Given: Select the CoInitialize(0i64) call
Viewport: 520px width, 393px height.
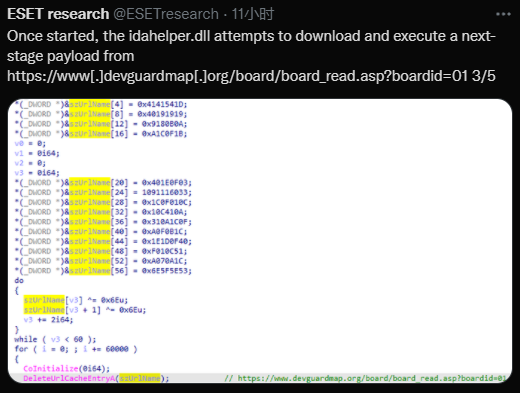Looking at the screenshot, I should (x=66, y=369).
